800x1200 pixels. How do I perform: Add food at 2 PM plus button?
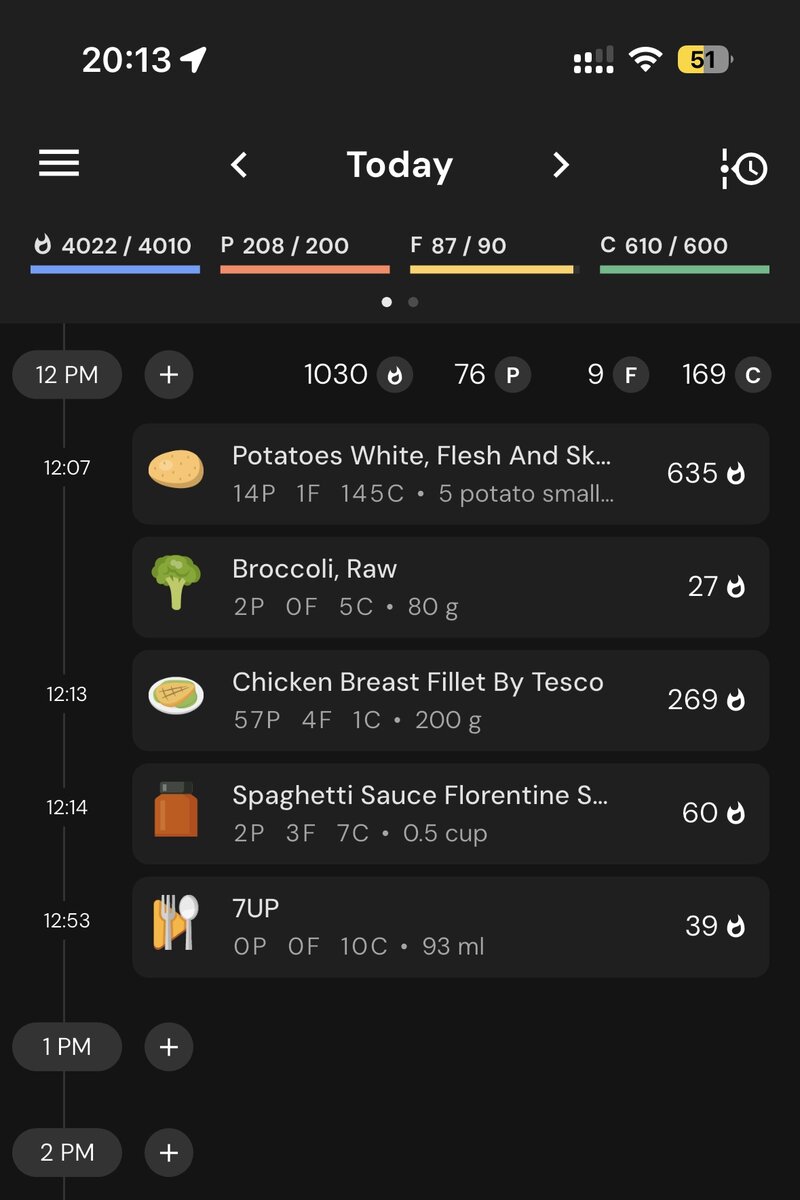[x=169, y=1153]
